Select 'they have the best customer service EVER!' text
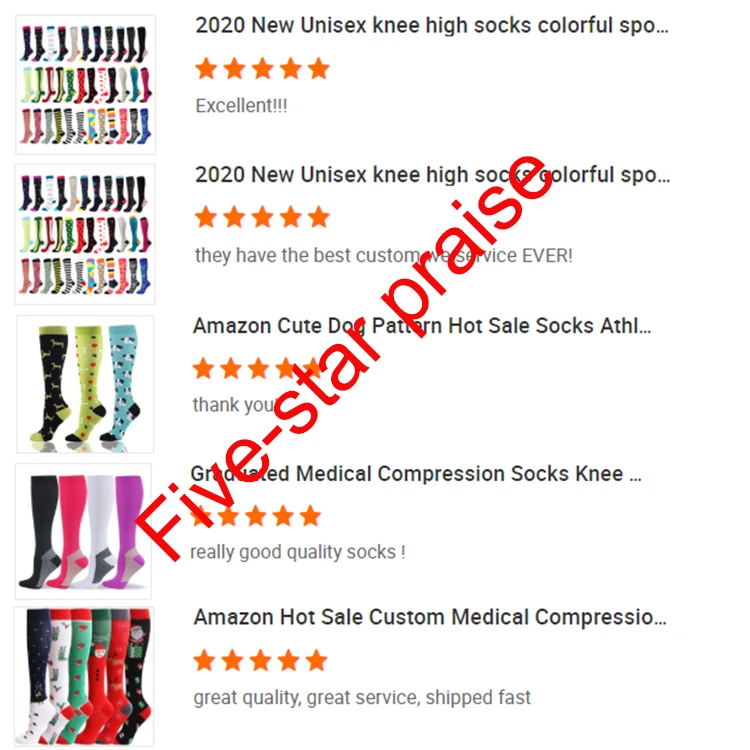The image size is (750, 750). click(384, 255)
